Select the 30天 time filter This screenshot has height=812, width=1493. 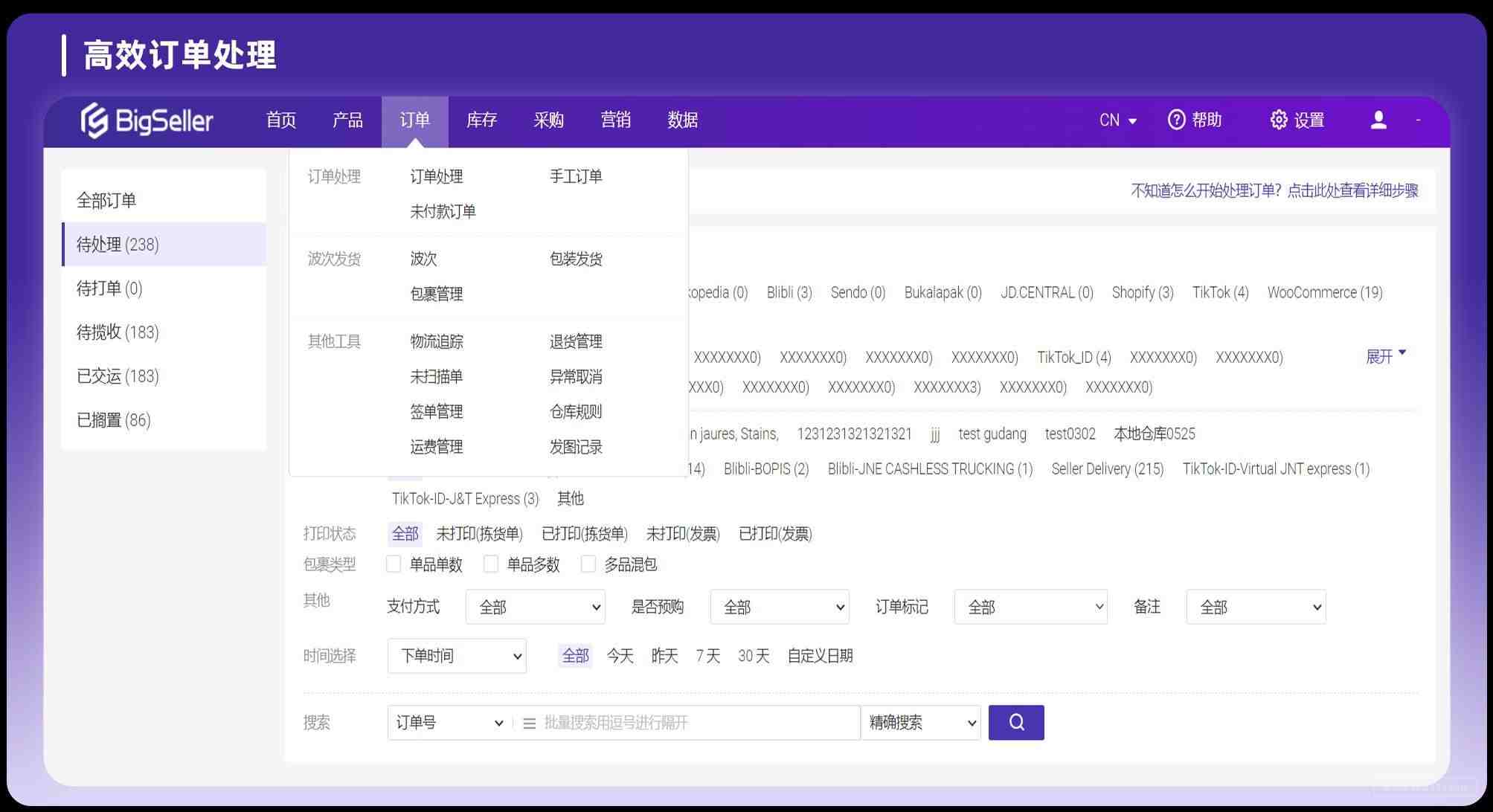[754, 656]
